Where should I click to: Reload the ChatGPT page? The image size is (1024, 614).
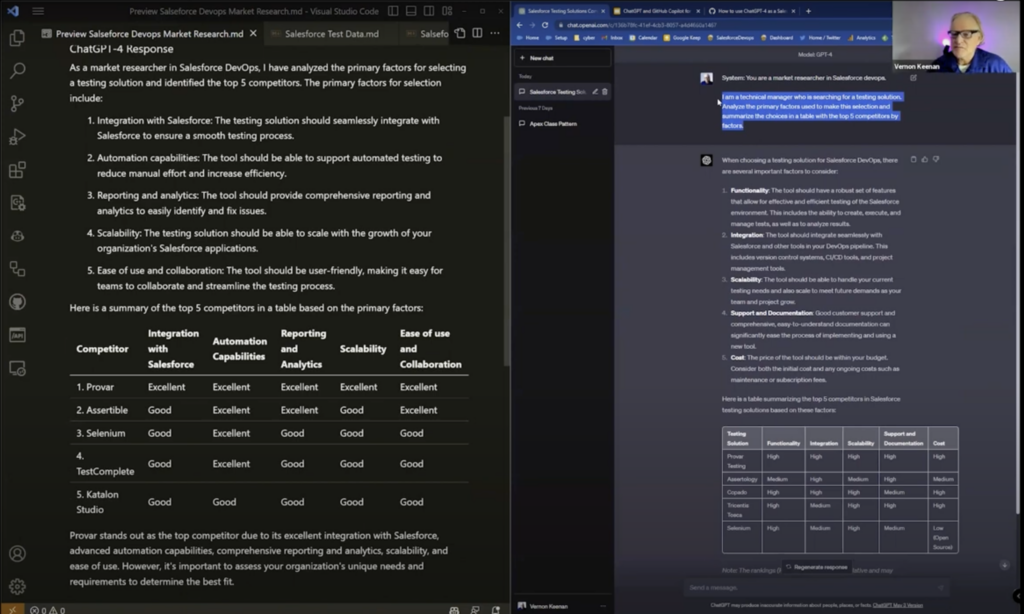click(x=545, y=25)
